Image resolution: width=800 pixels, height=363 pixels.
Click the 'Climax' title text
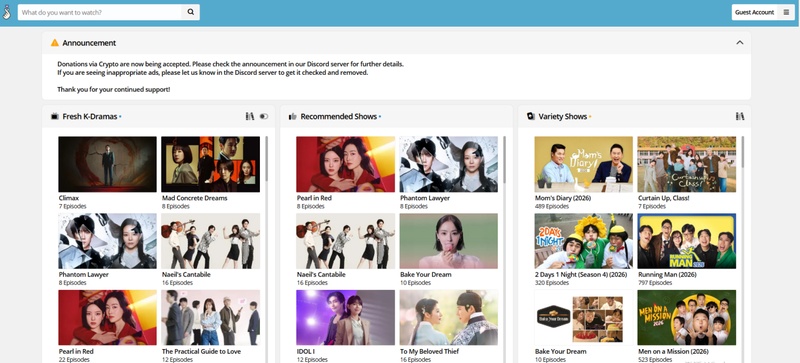click(69, 198)
